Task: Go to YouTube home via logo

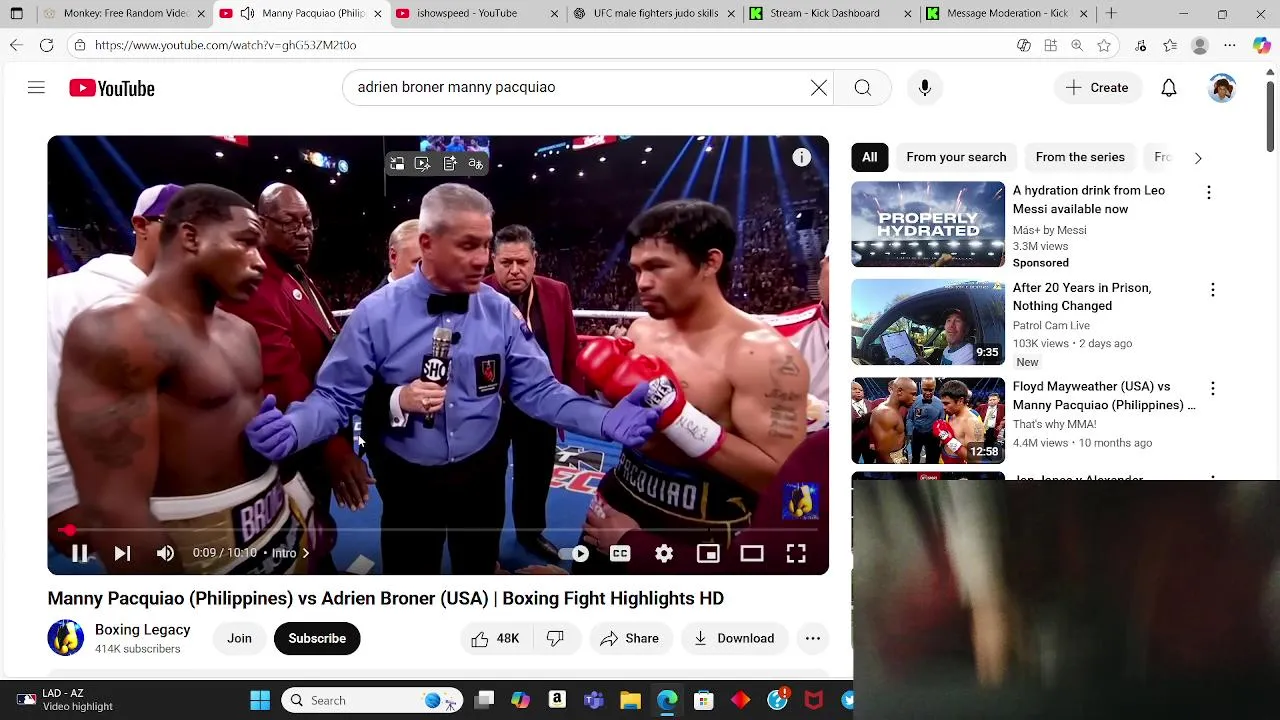Action: click(112, 88)
